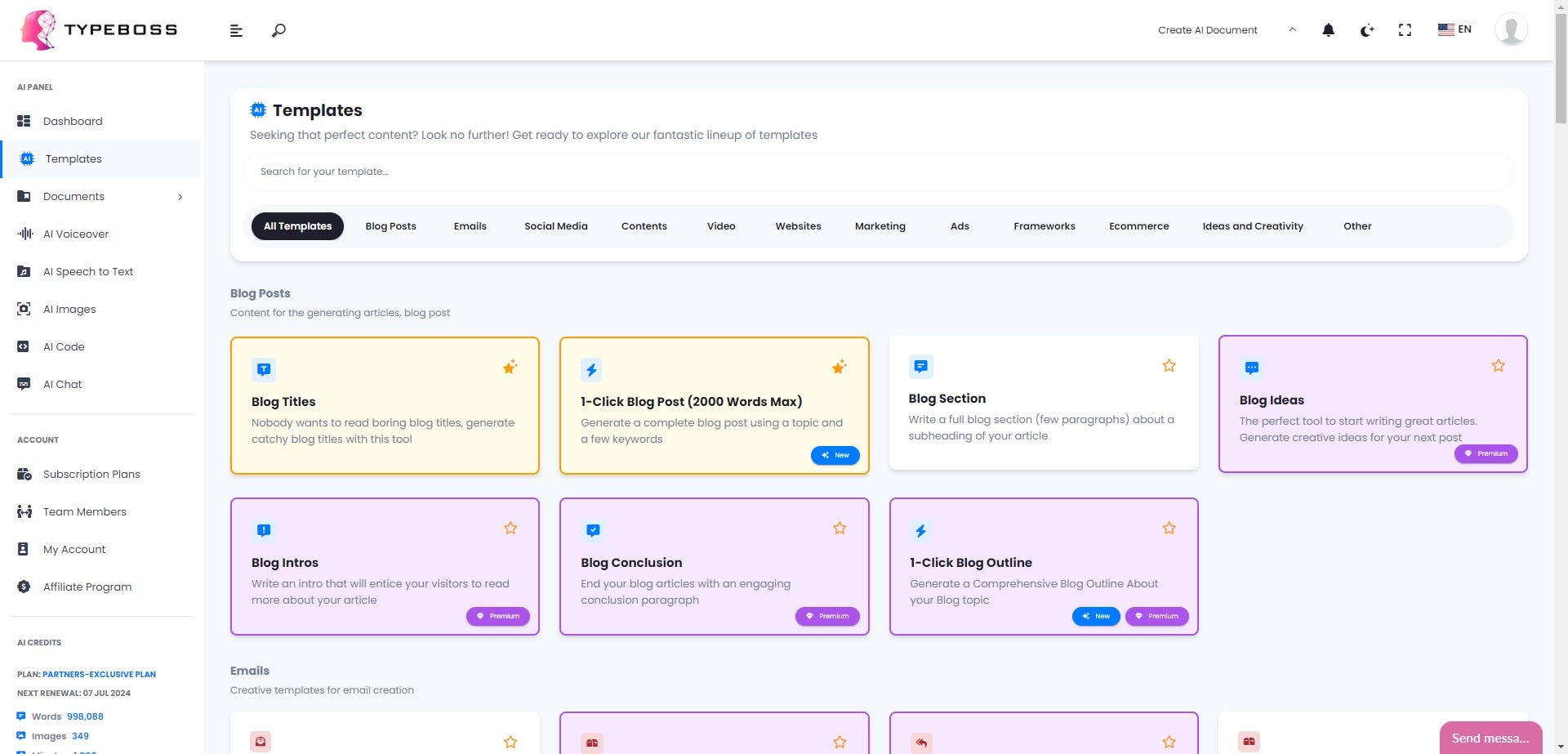This screenshot has height=754, width=1568.
Task: Select the Contents tab
Action: 644,226
